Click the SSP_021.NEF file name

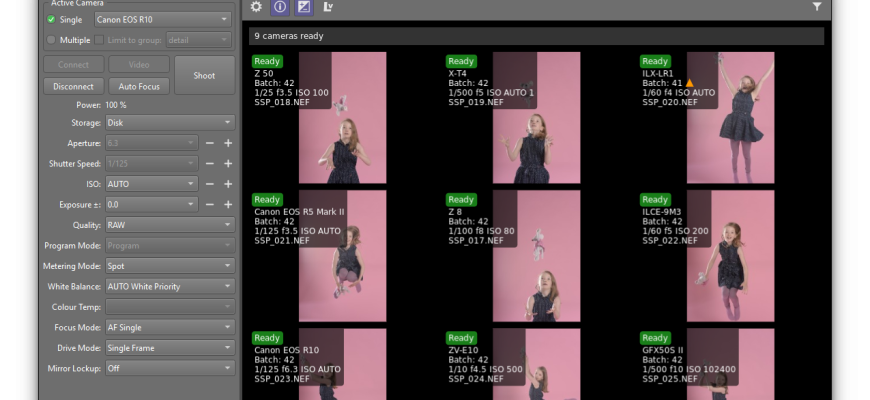pyautogui.click(x=282, y=241)
